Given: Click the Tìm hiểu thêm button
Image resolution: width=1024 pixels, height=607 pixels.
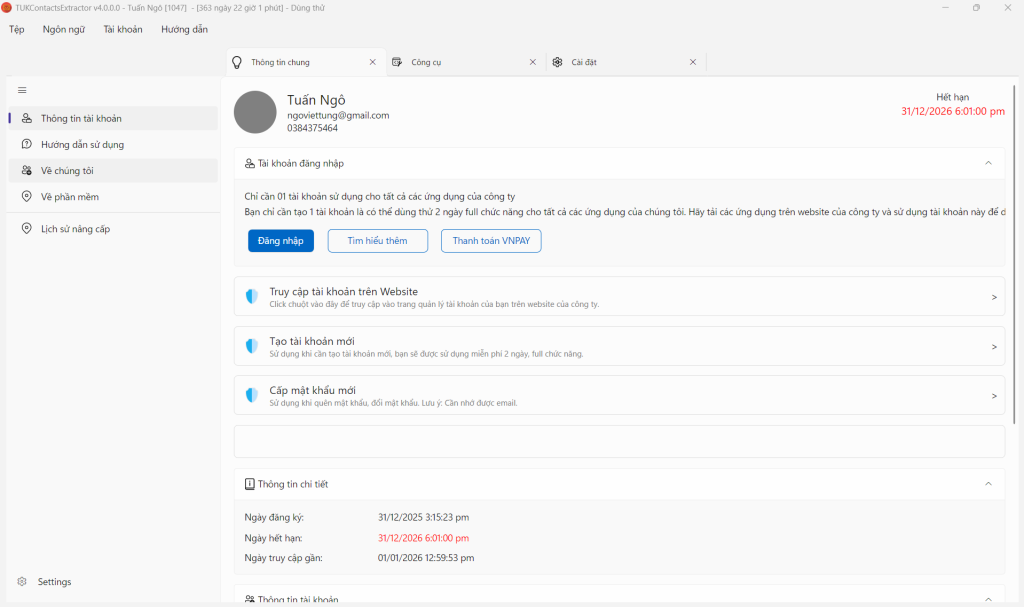Looking at the screenshot, I should tap(378, 241).
